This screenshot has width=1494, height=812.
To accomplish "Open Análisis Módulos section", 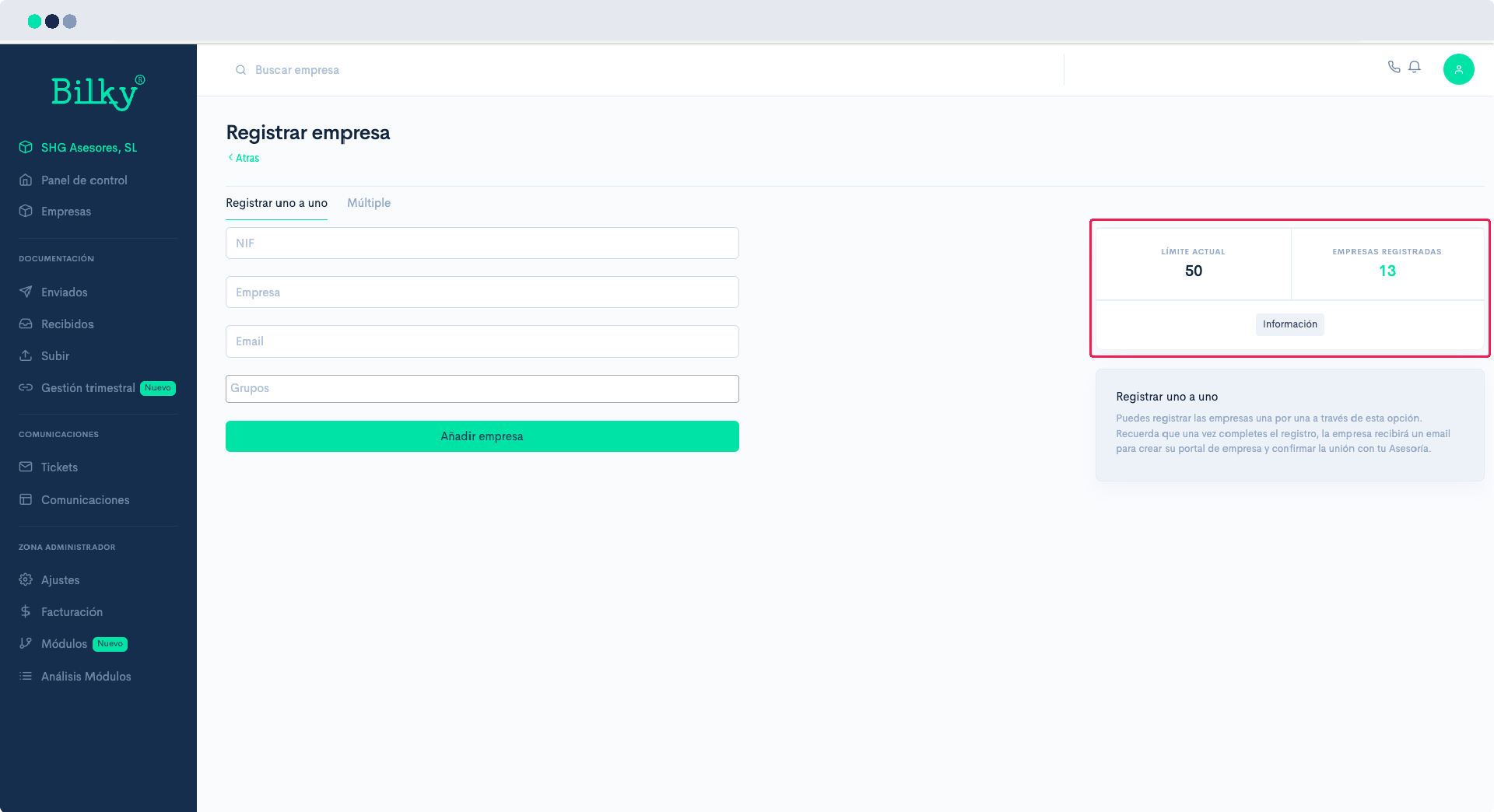I will click(x=86, y=676).
